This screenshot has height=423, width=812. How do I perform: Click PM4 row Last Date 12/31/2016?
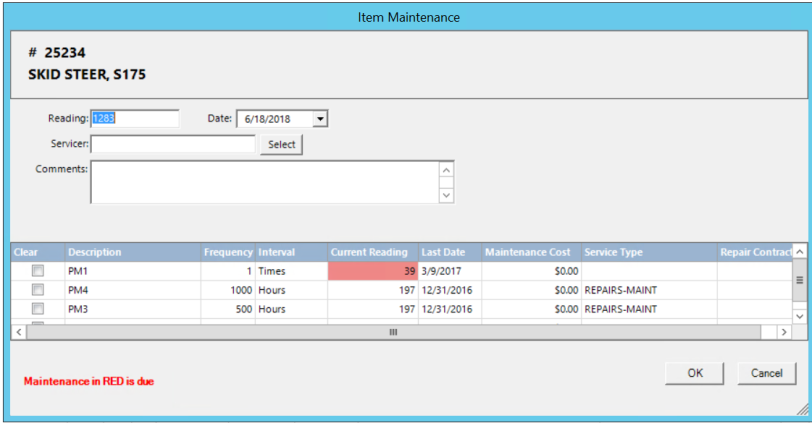450,290
